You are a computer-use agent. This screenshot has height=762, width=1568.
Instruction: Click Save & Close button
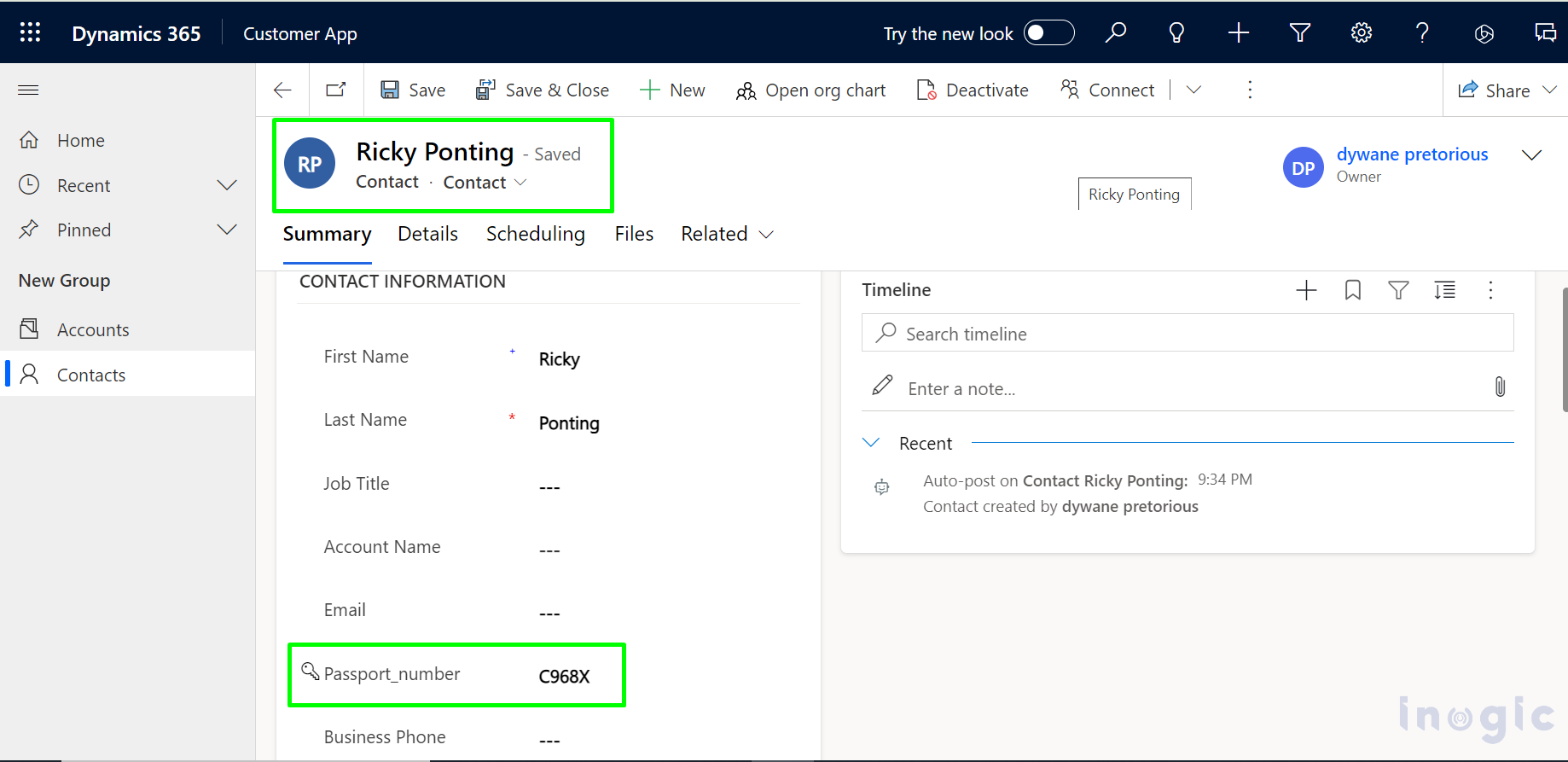pos(543,90)
